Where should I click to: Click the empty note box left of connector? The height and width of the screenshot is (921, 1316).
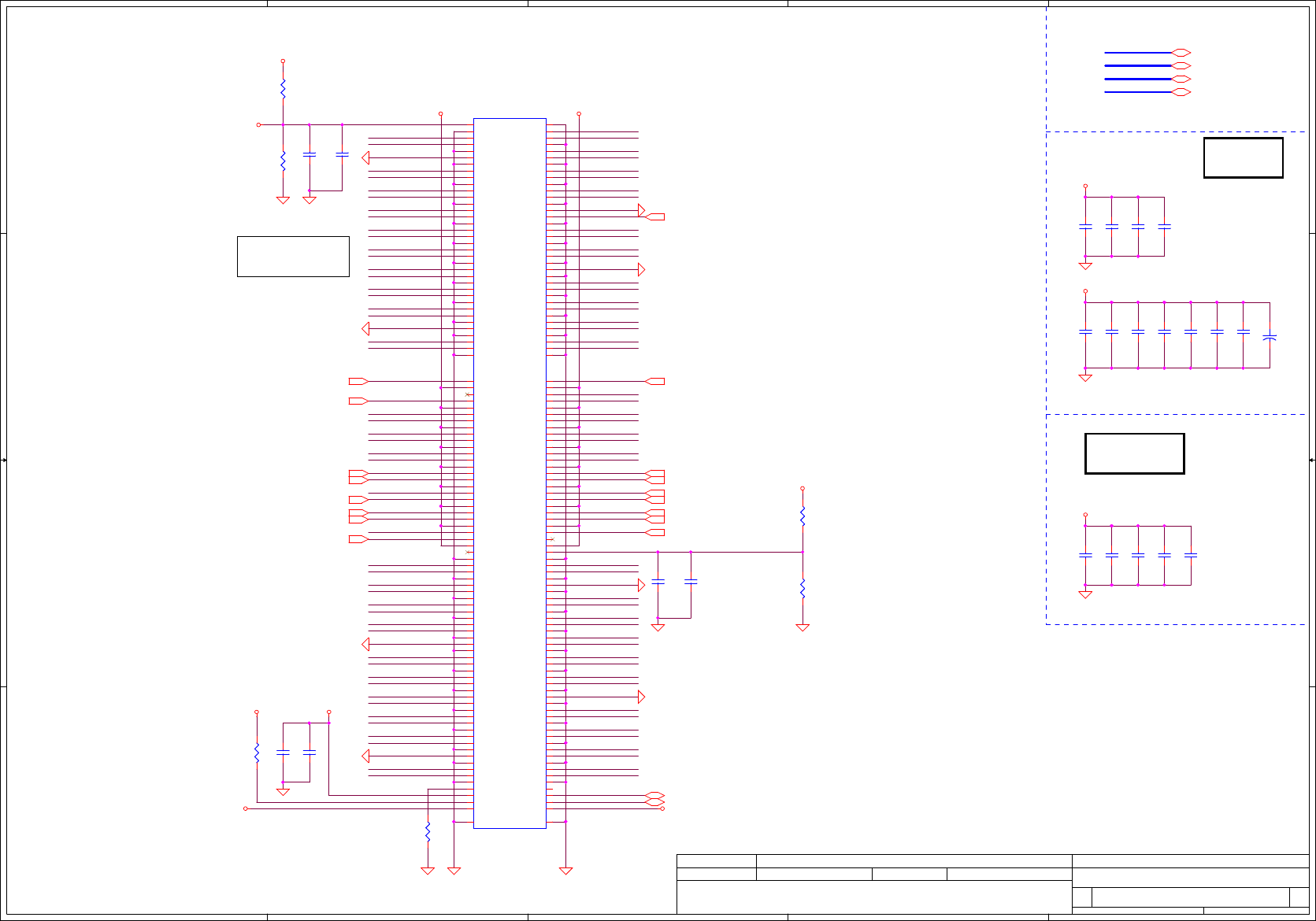coord(293,257)
